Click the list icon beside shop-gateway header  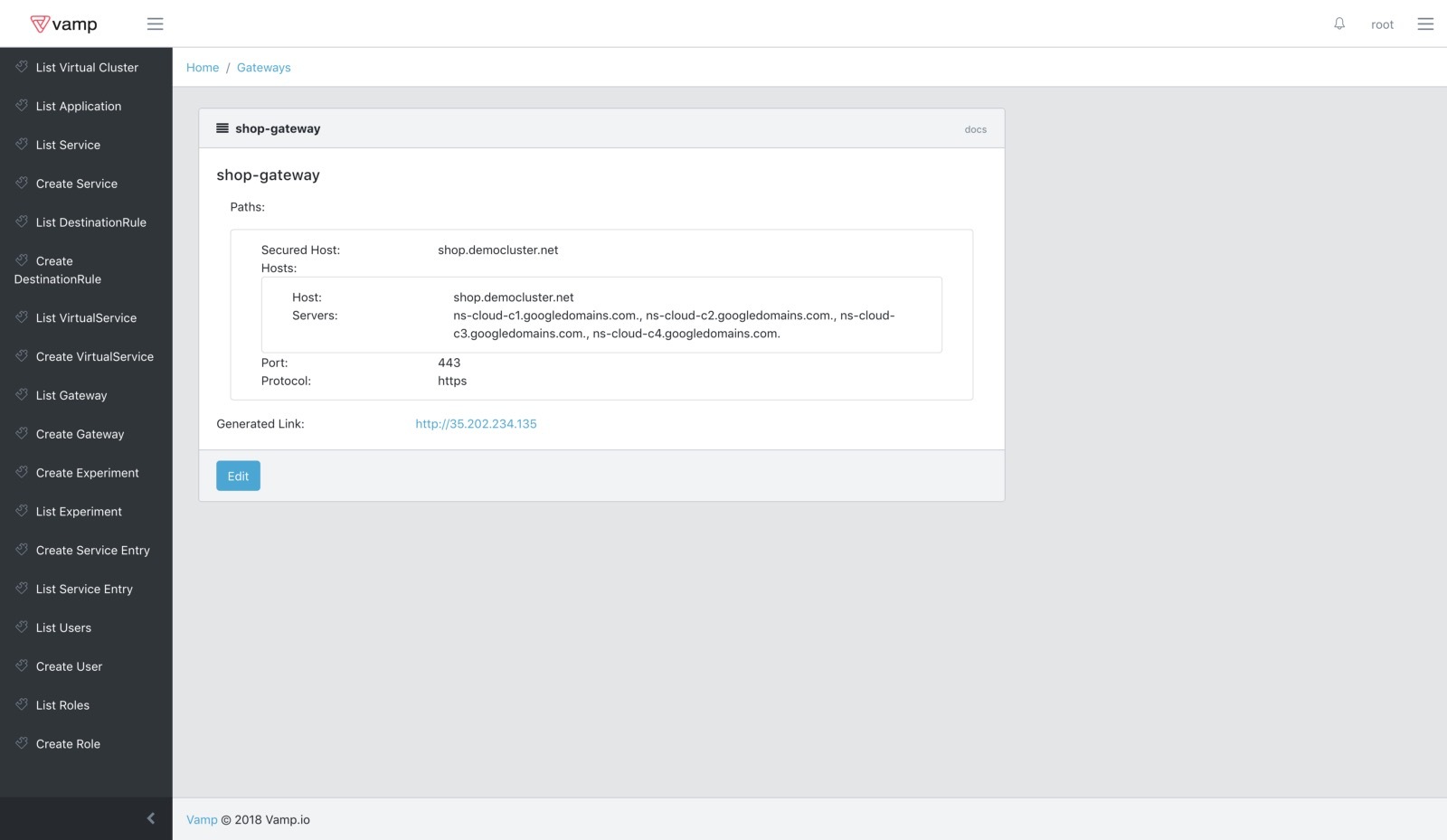point(222,128)
